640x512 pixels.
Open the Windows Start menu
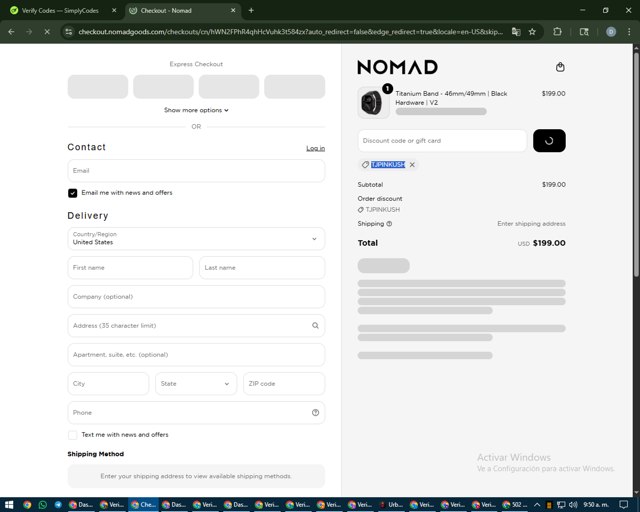tap(9, 505)
